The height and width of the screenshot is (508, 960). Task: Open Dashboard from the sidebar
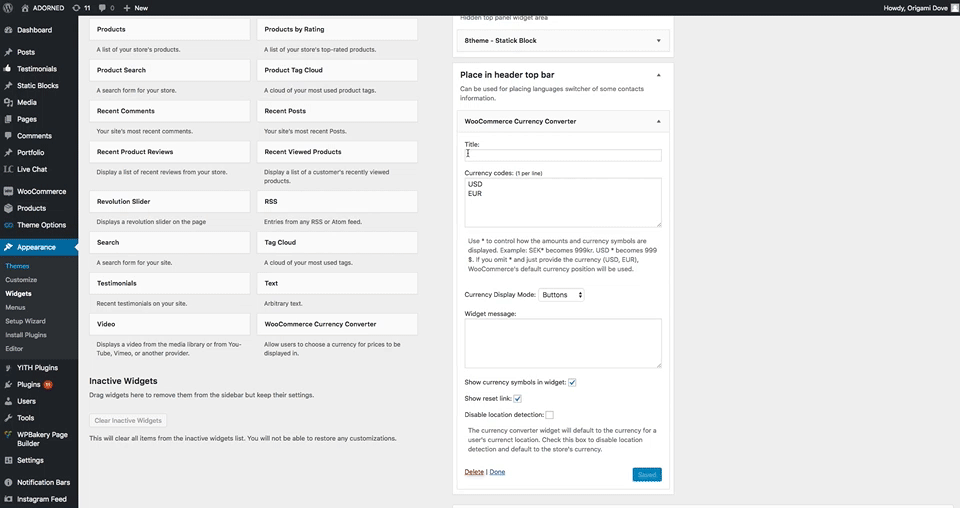tap(34, 30)
